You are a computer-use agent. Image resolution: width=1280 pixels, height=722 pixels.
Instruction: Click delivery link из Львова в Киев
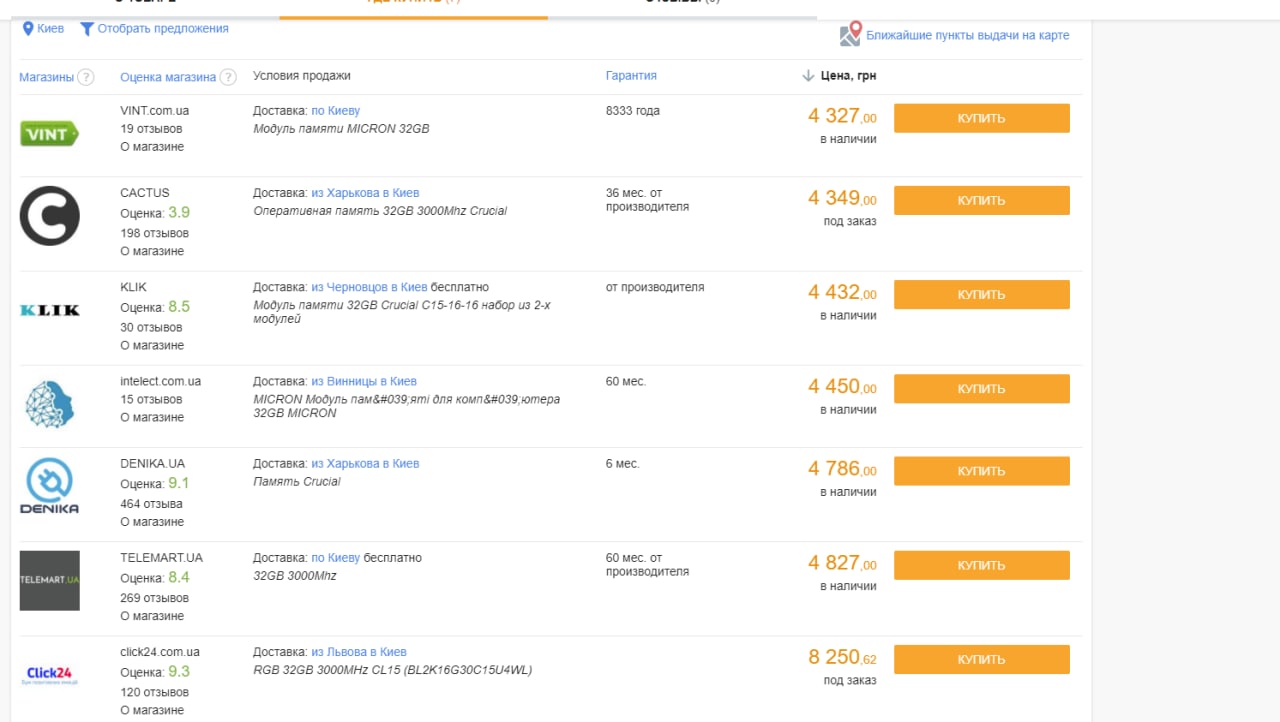pos(359,651)
